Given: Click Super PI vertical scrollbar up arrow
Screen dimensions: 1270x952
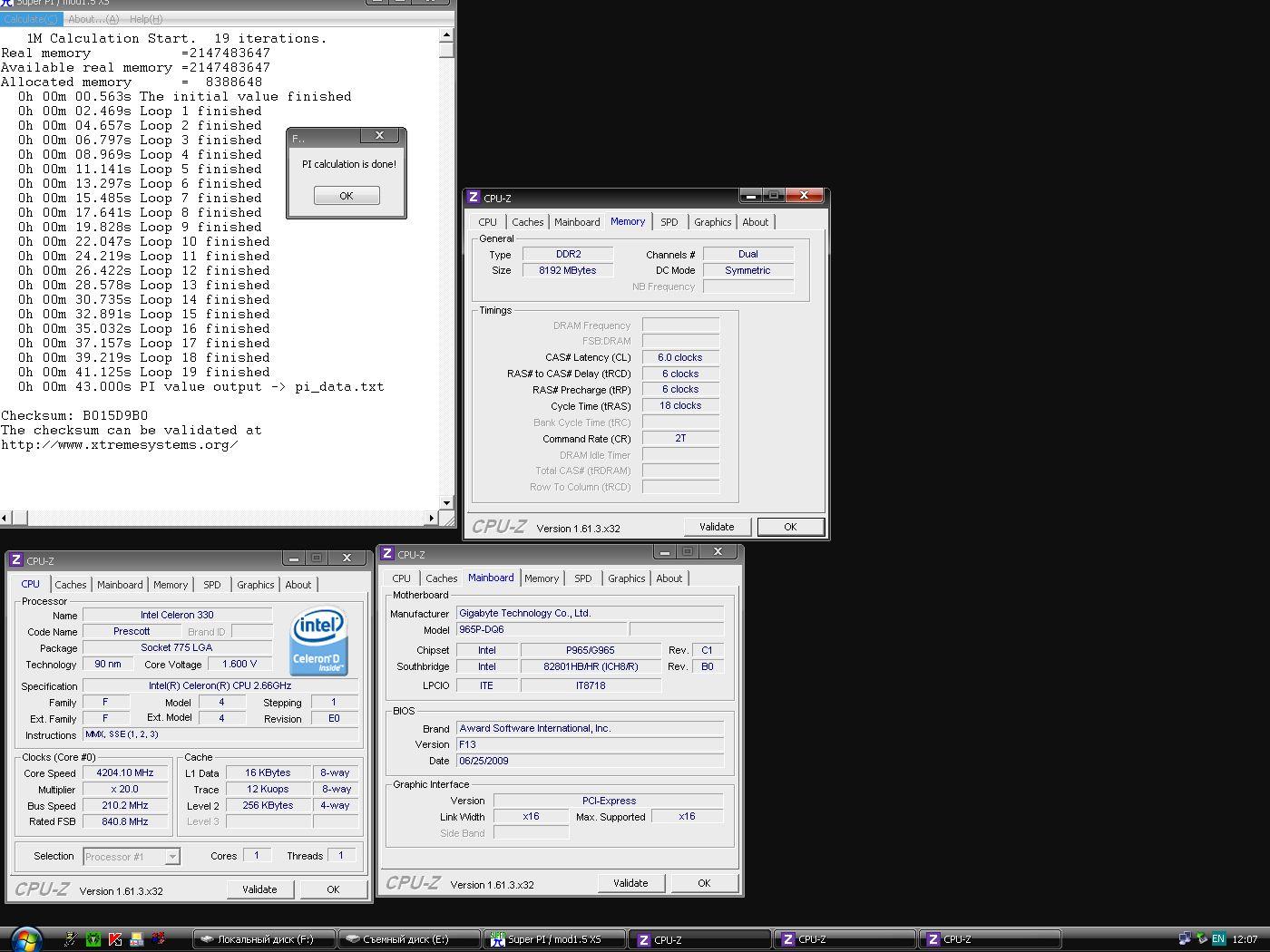Looking at the screenshot, I should tap(446, 35).
